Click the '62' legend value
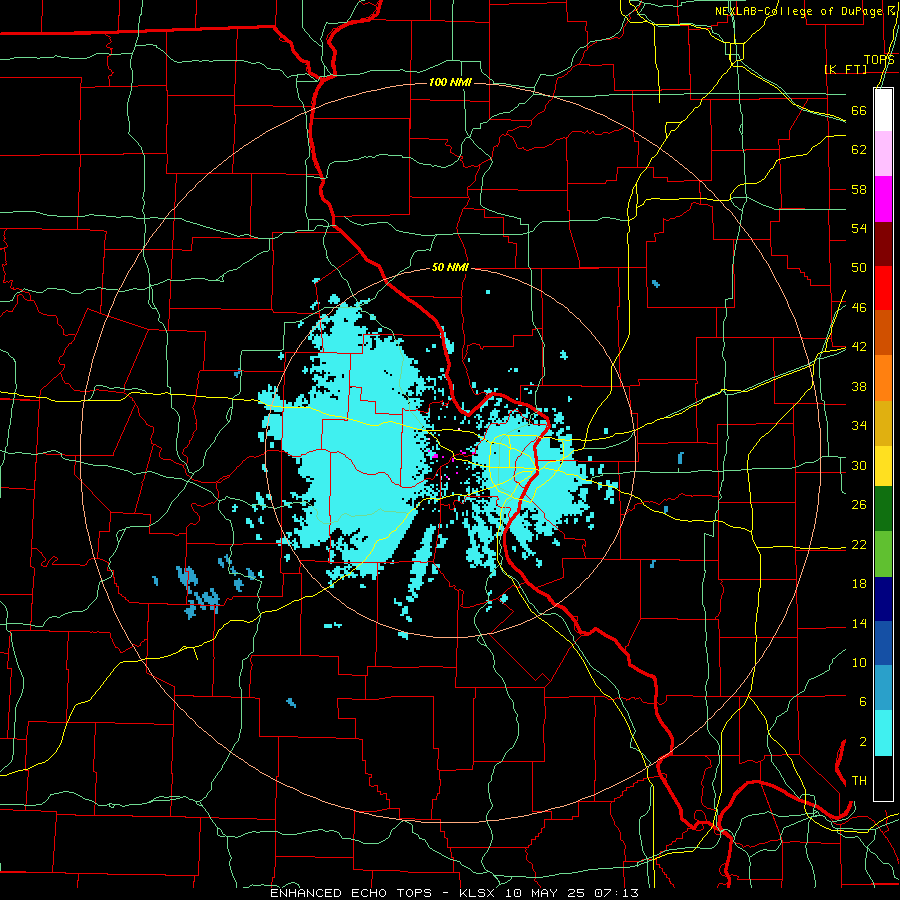This screenshot has height=900, width=900. tap(859, 150)
